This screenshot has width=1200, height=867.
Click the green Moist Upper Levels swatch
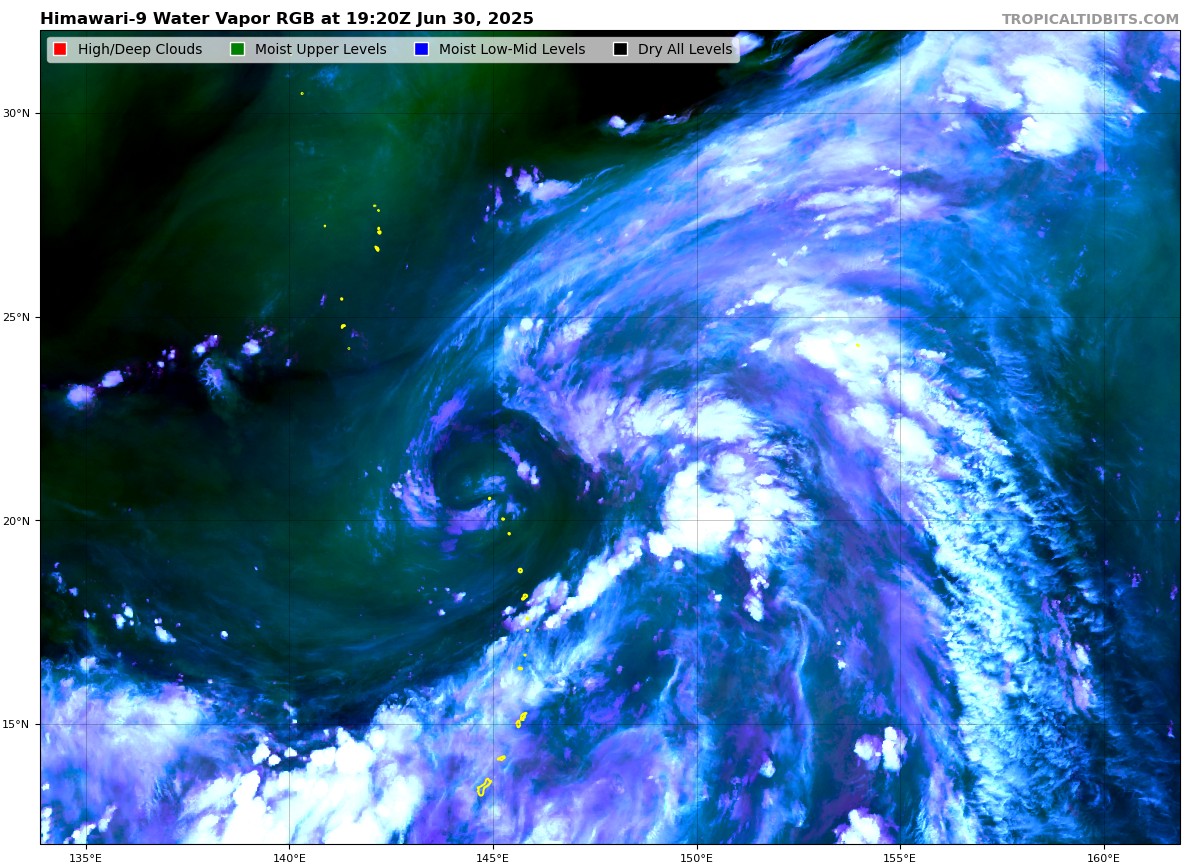[237, 50]
